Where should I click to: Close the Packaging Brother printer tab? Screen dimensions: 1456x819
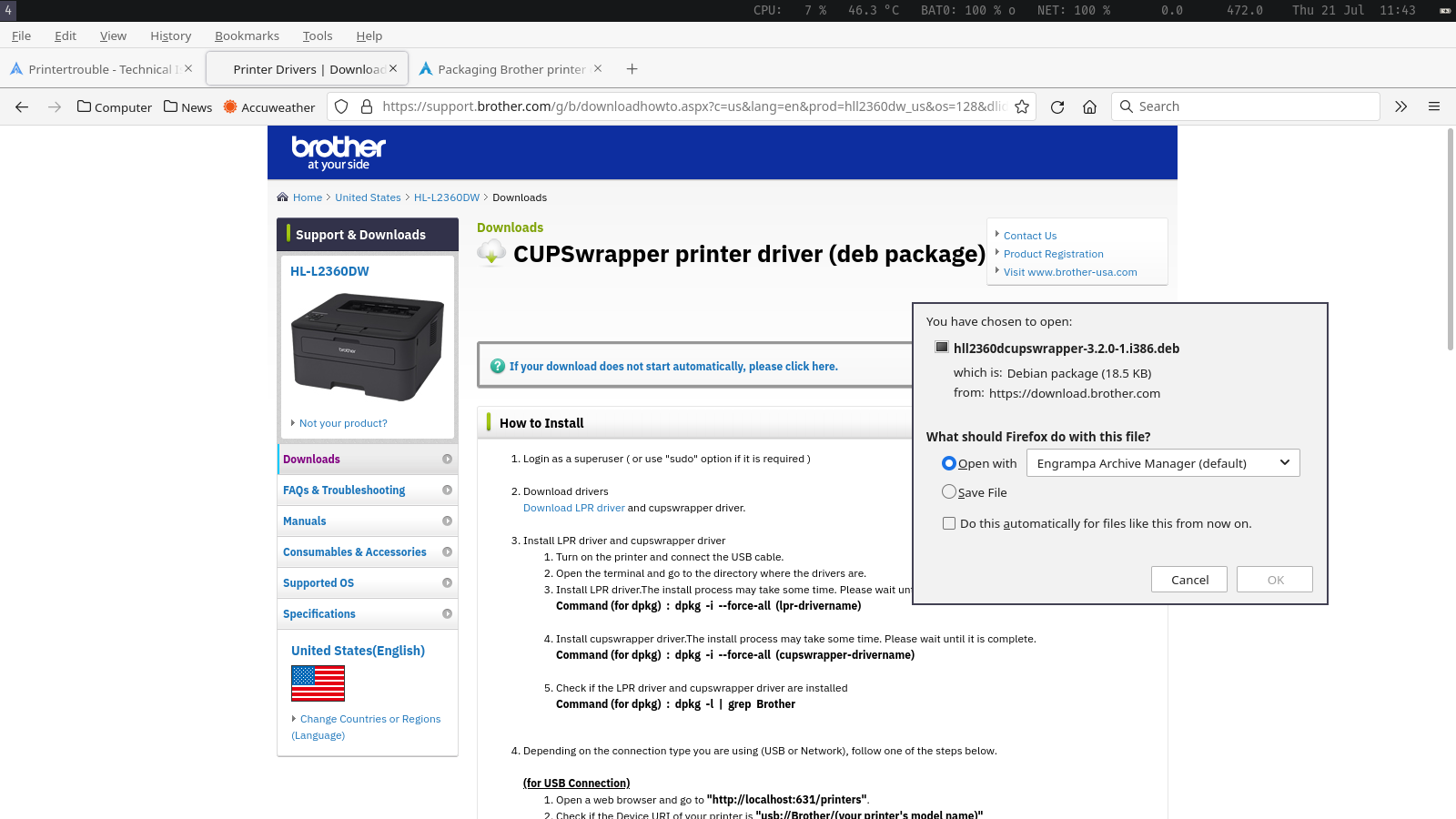[598, 68]
